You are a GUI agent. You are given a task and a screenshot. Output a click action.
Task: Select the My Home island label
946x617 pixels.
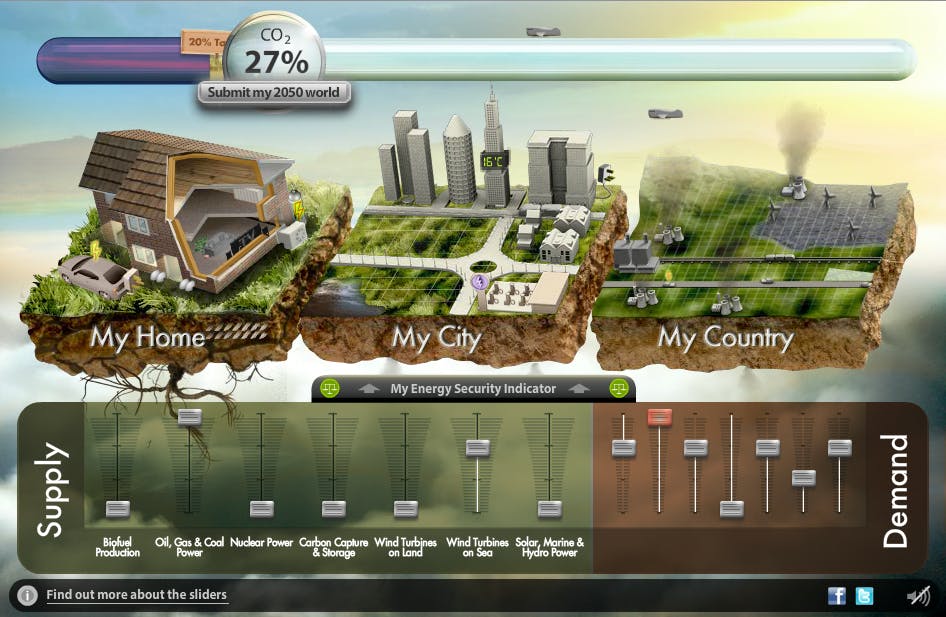click(148, 337)
